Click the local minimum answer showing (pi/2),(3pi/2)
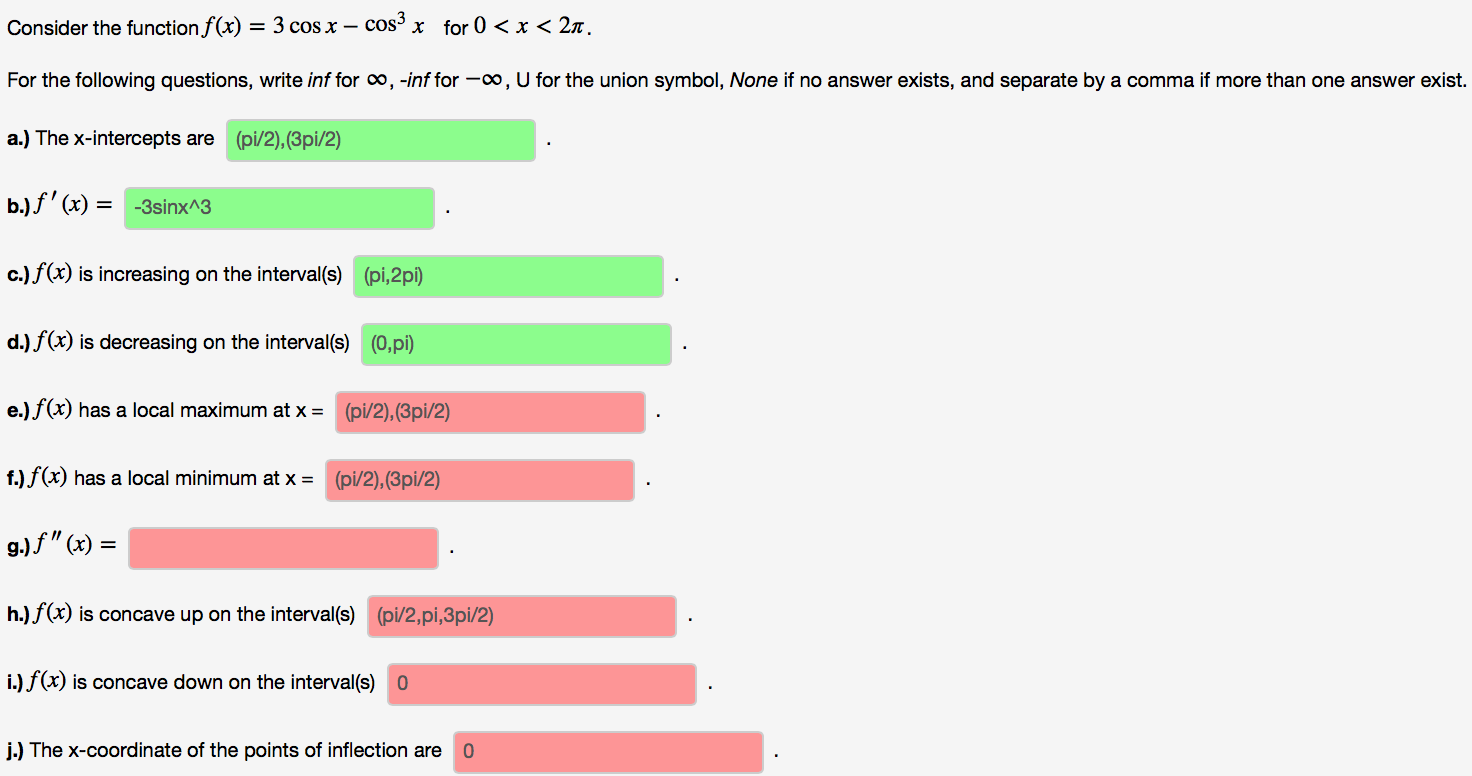The height and width of the screenshot is (776, 1472). click(x=479, y=479)
